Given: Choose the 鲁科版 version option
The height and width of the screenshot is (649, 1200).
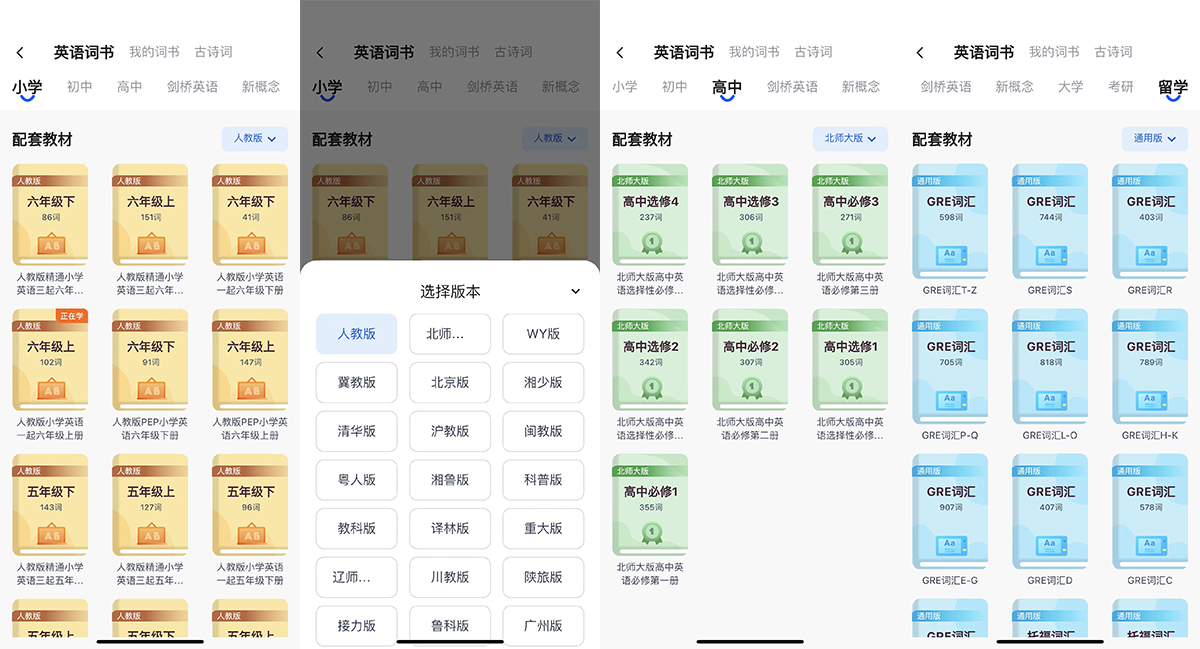Looking at the screenshot, I should [450, 625].
